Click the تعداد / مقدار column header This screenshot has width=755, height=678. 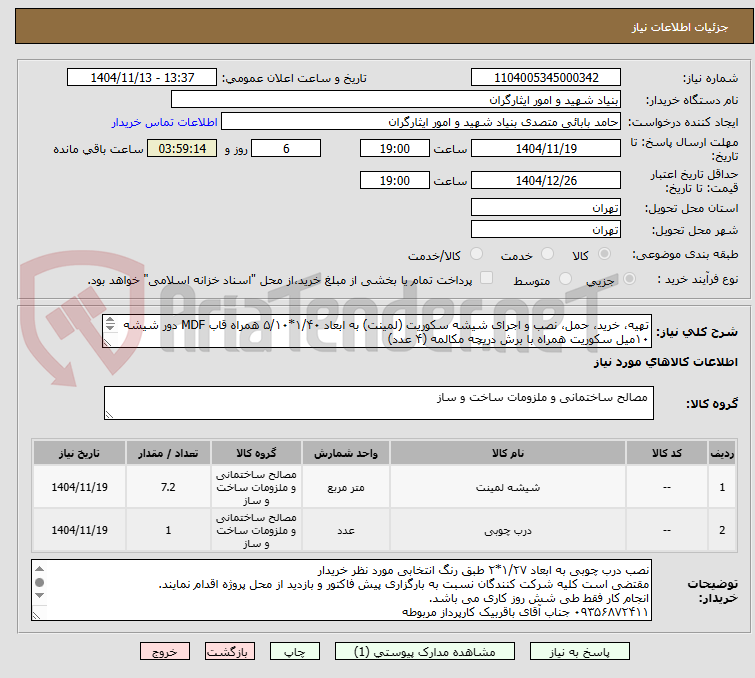[168, 453]
